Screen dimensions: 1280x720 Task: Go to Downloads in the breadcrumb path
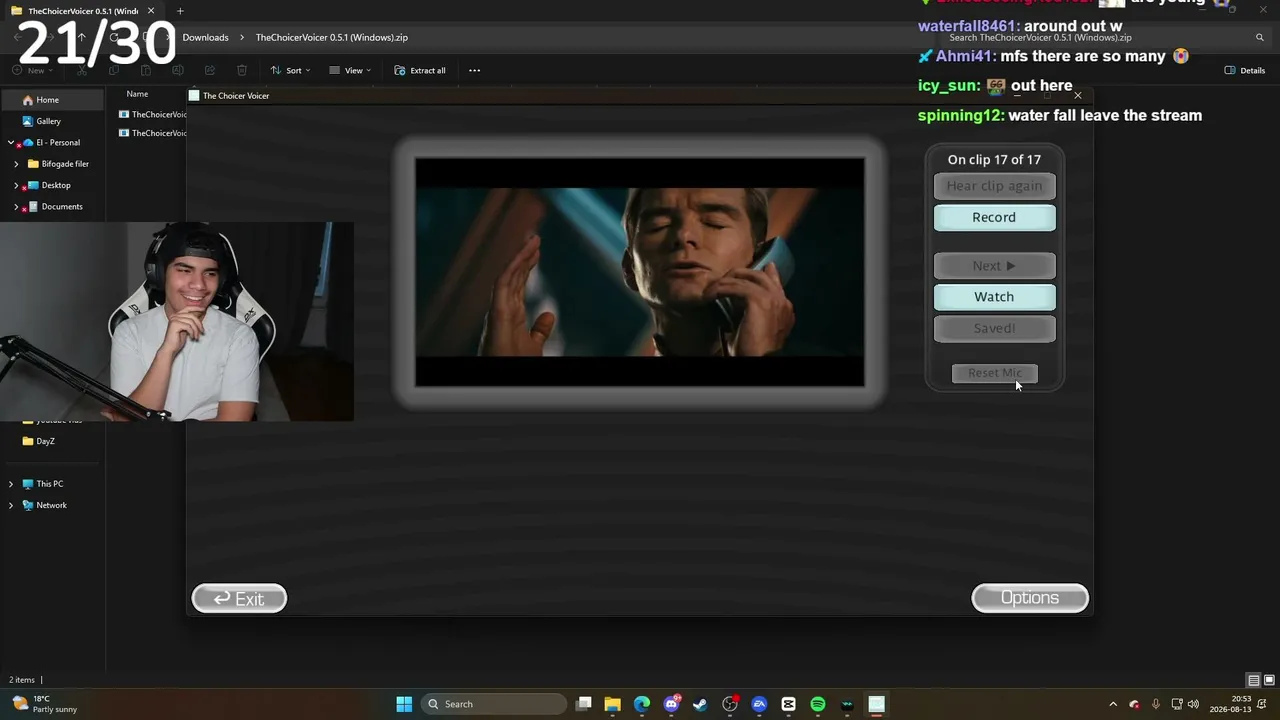coord(205,37)
